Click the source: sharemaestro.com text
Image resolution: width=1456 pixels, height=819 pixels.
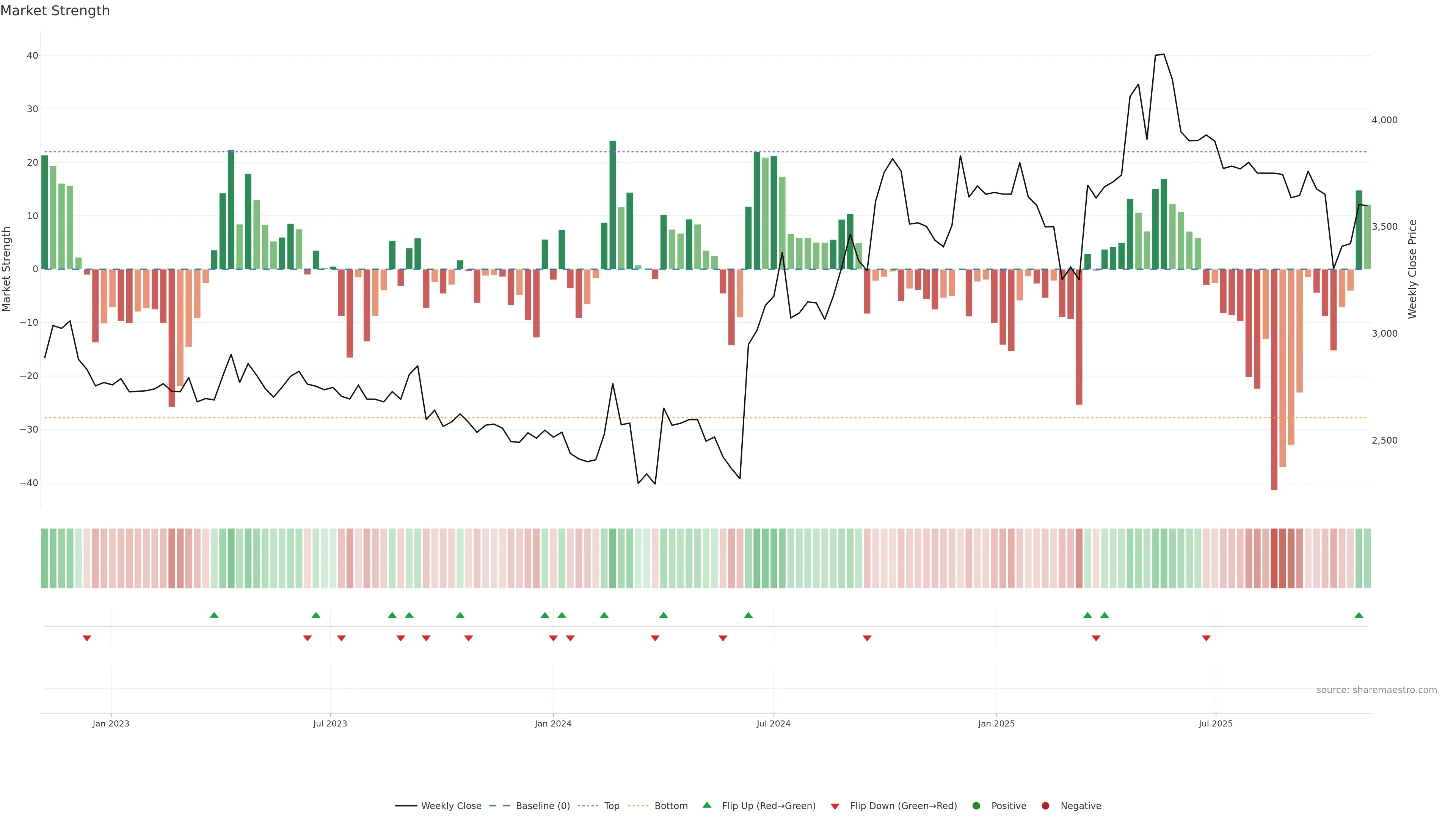1376,690
